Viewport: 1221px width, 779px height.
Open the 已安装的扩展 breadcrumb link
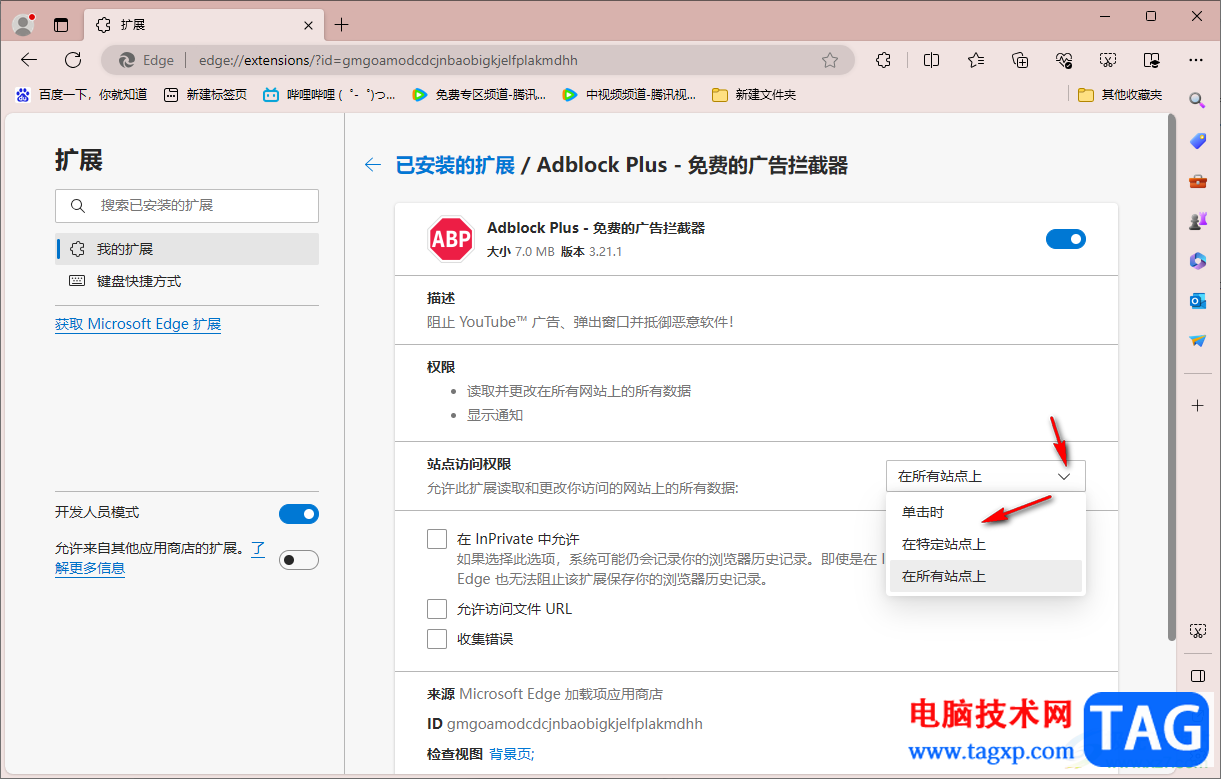tap(455, 165)
